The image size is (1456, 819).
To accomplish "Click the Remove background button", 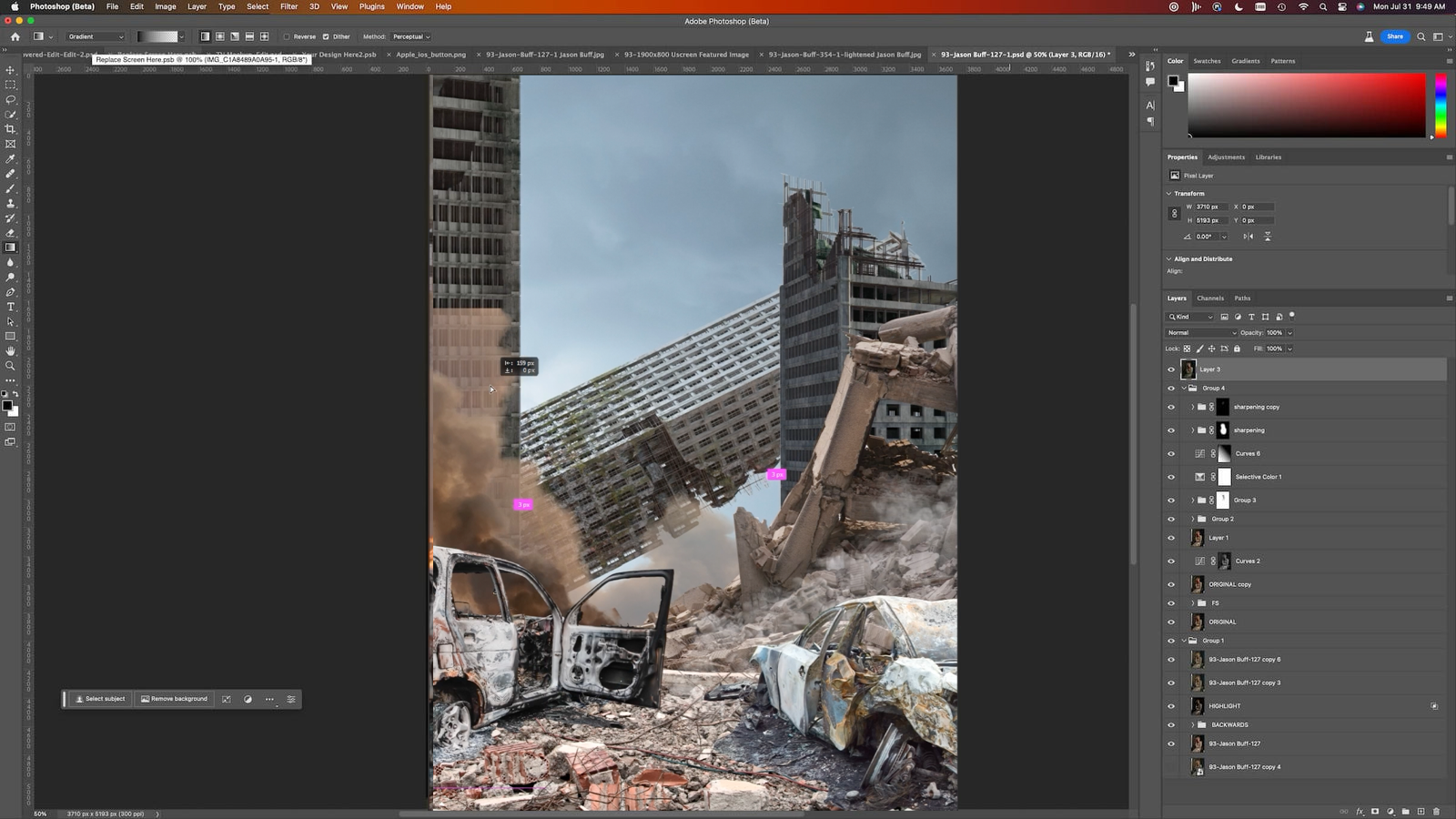I will (x=174, y=699).
